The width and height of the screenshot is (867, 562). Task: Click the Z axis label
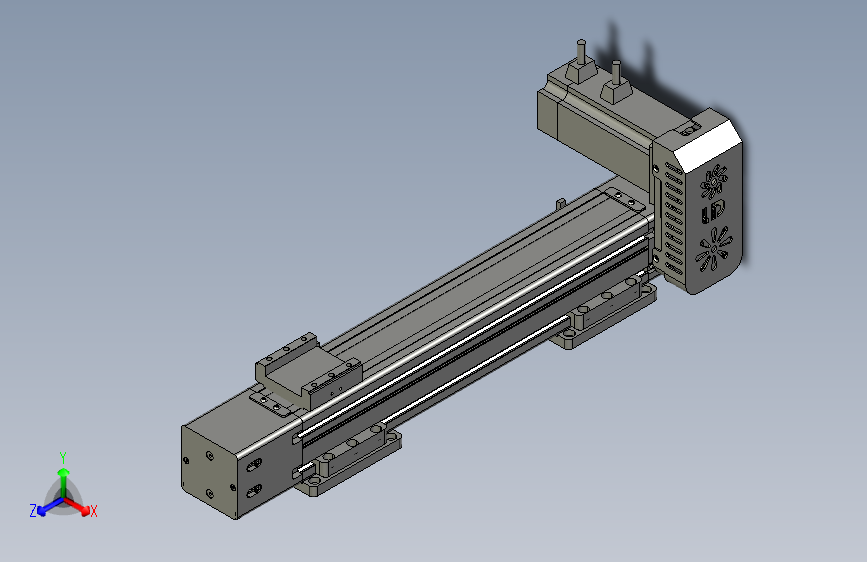pyautogui.click(x=33, y=511)
